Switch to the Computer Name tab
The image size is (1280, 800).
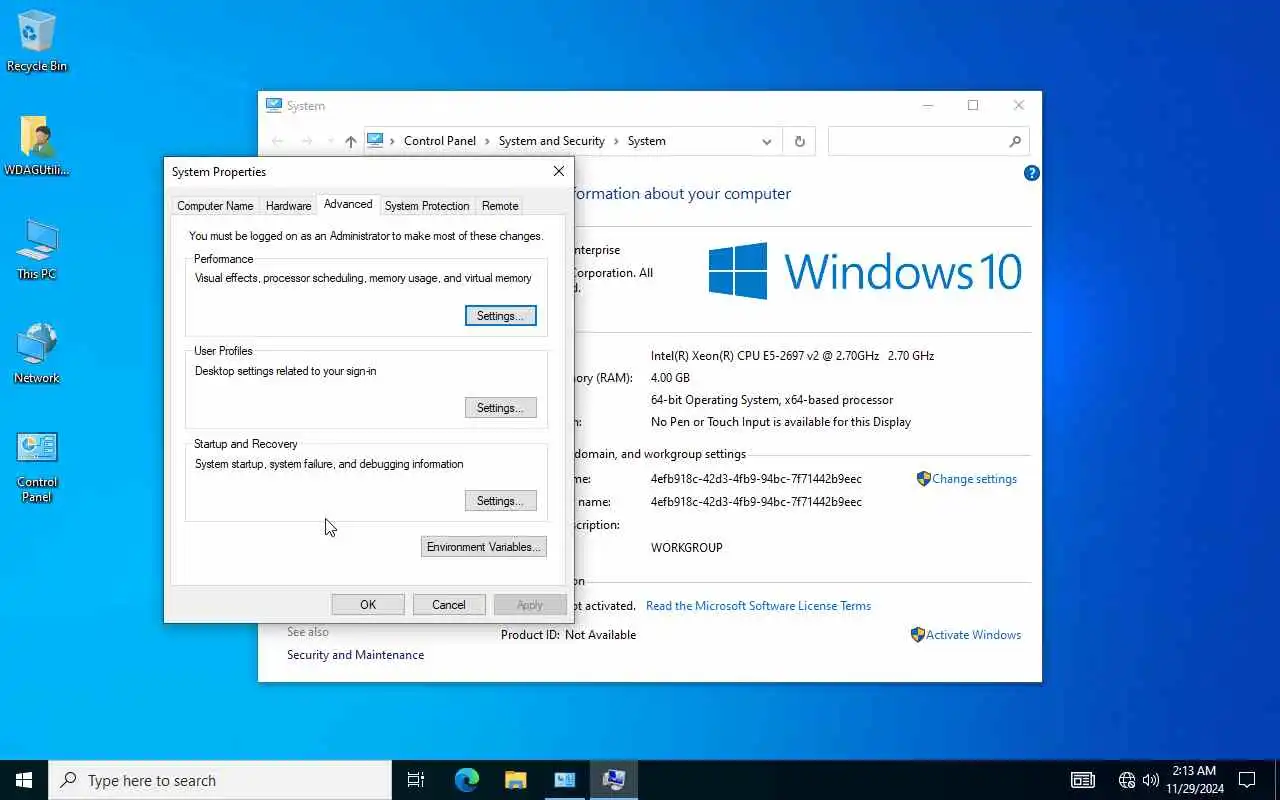(215, 206)
